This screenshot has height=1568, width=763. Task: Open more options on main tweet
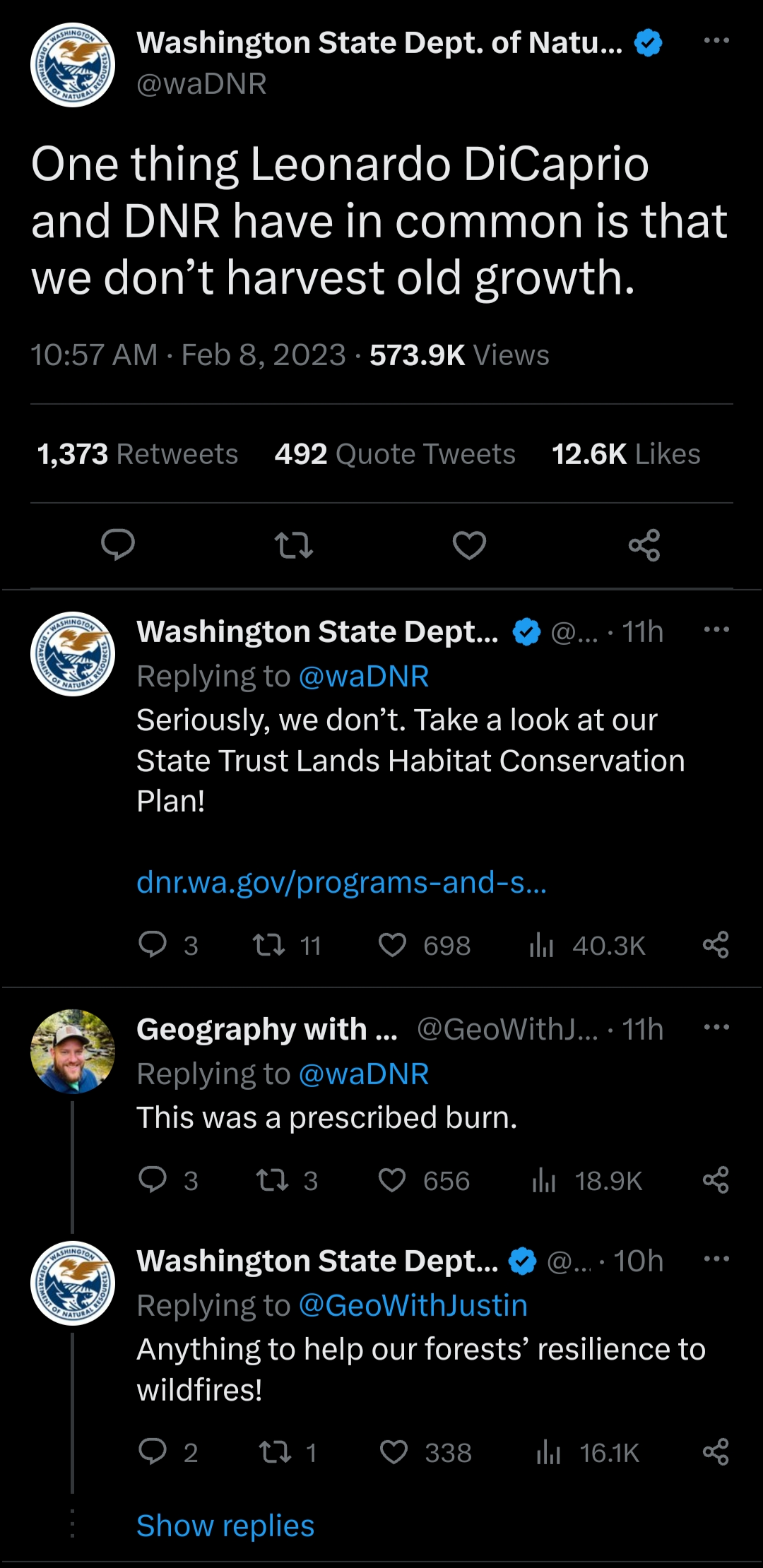click(716, 41)
